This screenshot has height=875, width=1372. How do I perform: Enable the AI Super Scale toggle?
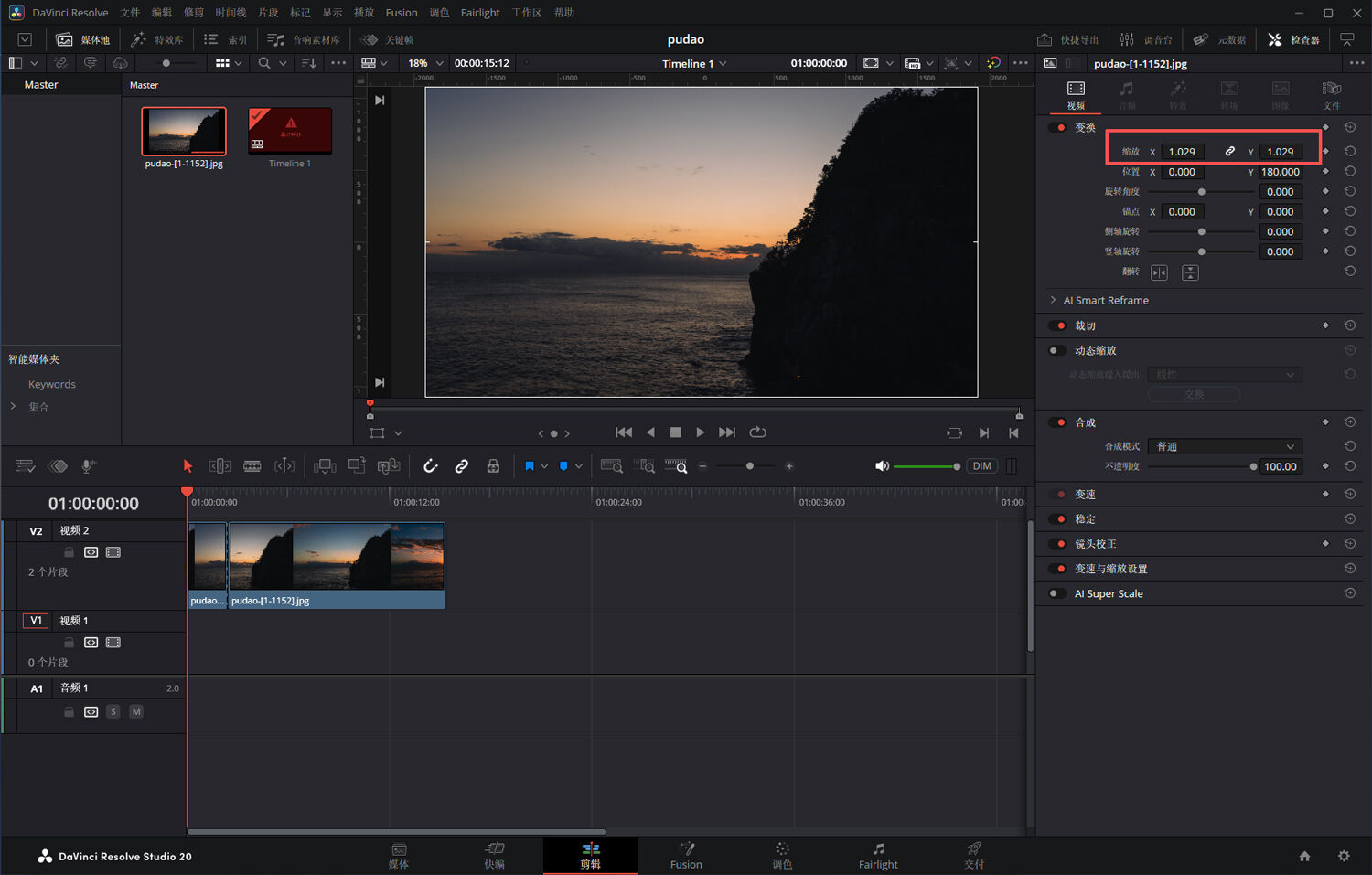(1057, 594)
